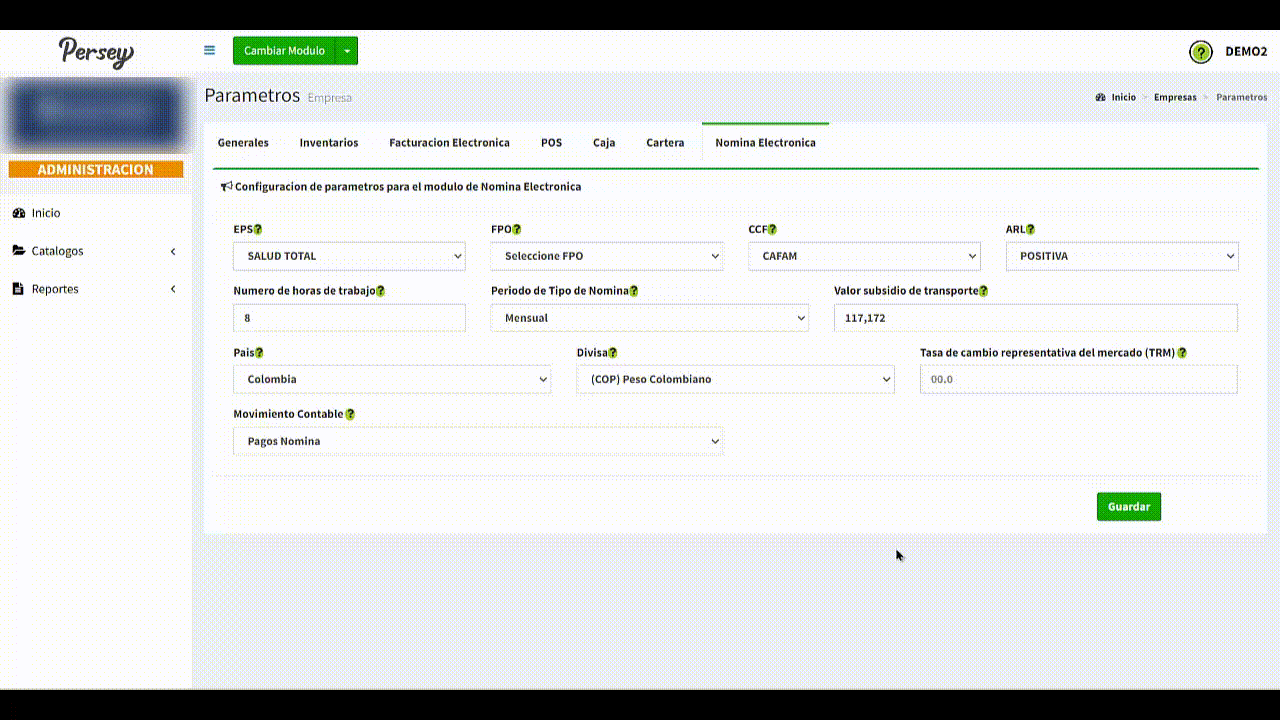Click the Numero de horas de trabajo field
This screenshot has height=720, width=1280.
(349, 318)
